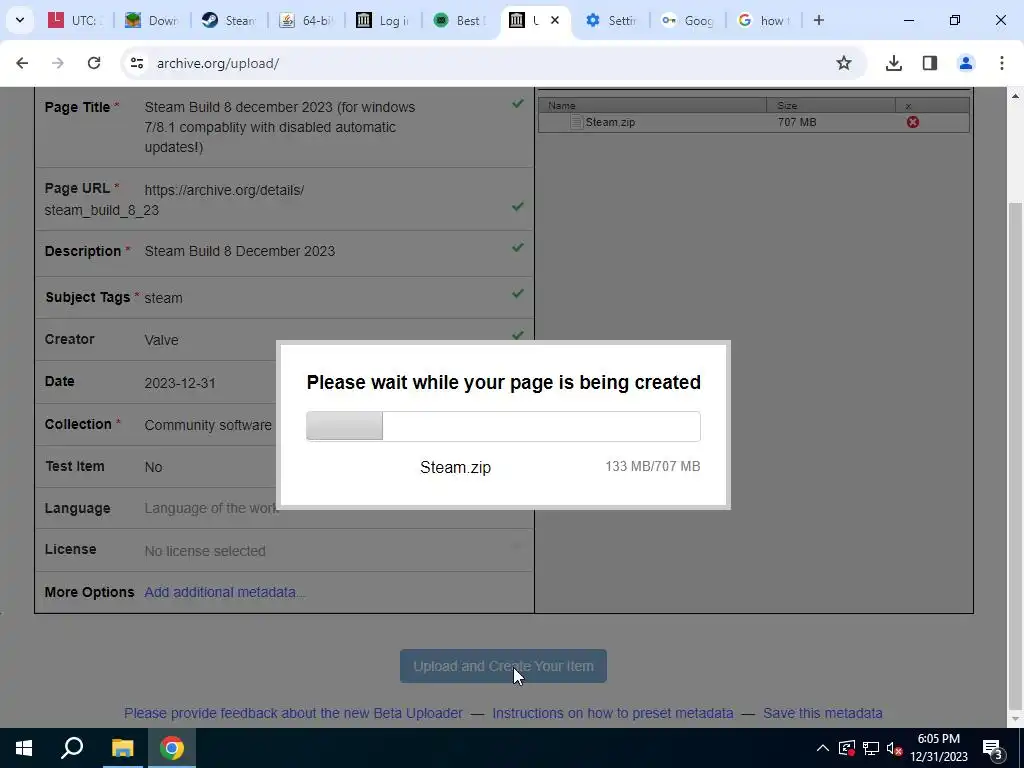Image resolution: width=1024 pixels, height=768 pixels.
Task: Switch to the Google password manager tab
Action: pyautogui.click(x=688, y=20)
